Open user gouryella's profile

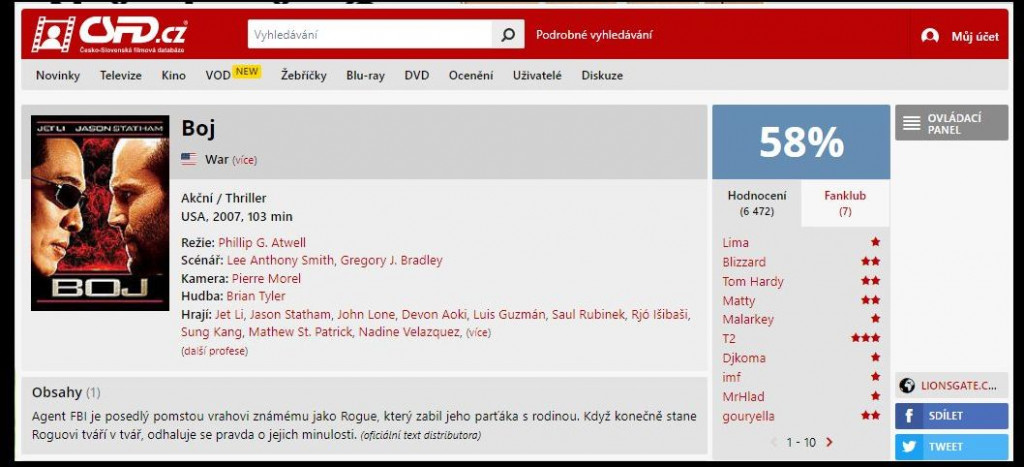tap(748, 416)
